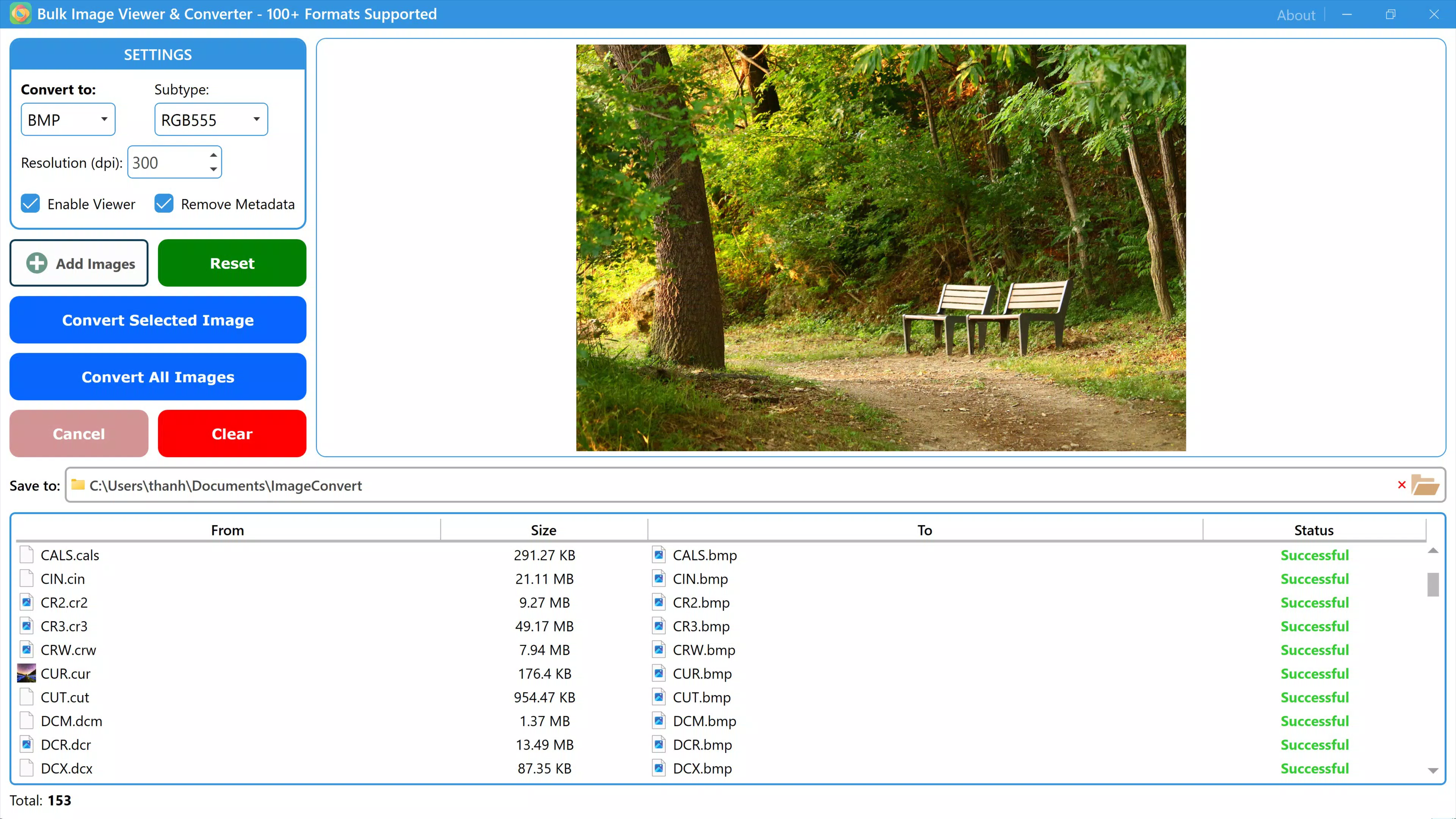Click the Add Images button
The width and height of the screenshot is (1456, 819).
[79, 263]
